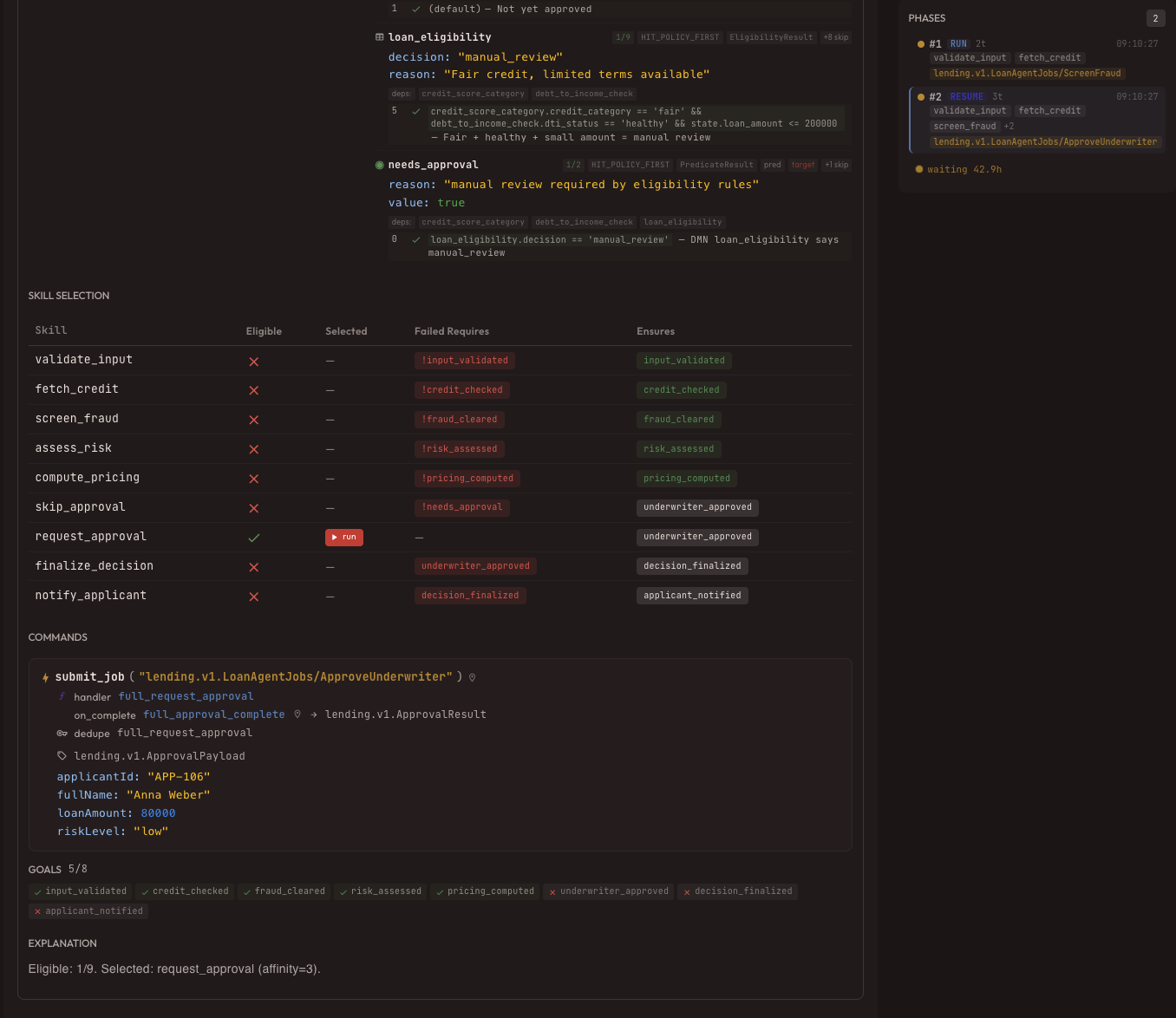
Task: Toggle the input_validated goal chip
Action: tap(79, 891)
